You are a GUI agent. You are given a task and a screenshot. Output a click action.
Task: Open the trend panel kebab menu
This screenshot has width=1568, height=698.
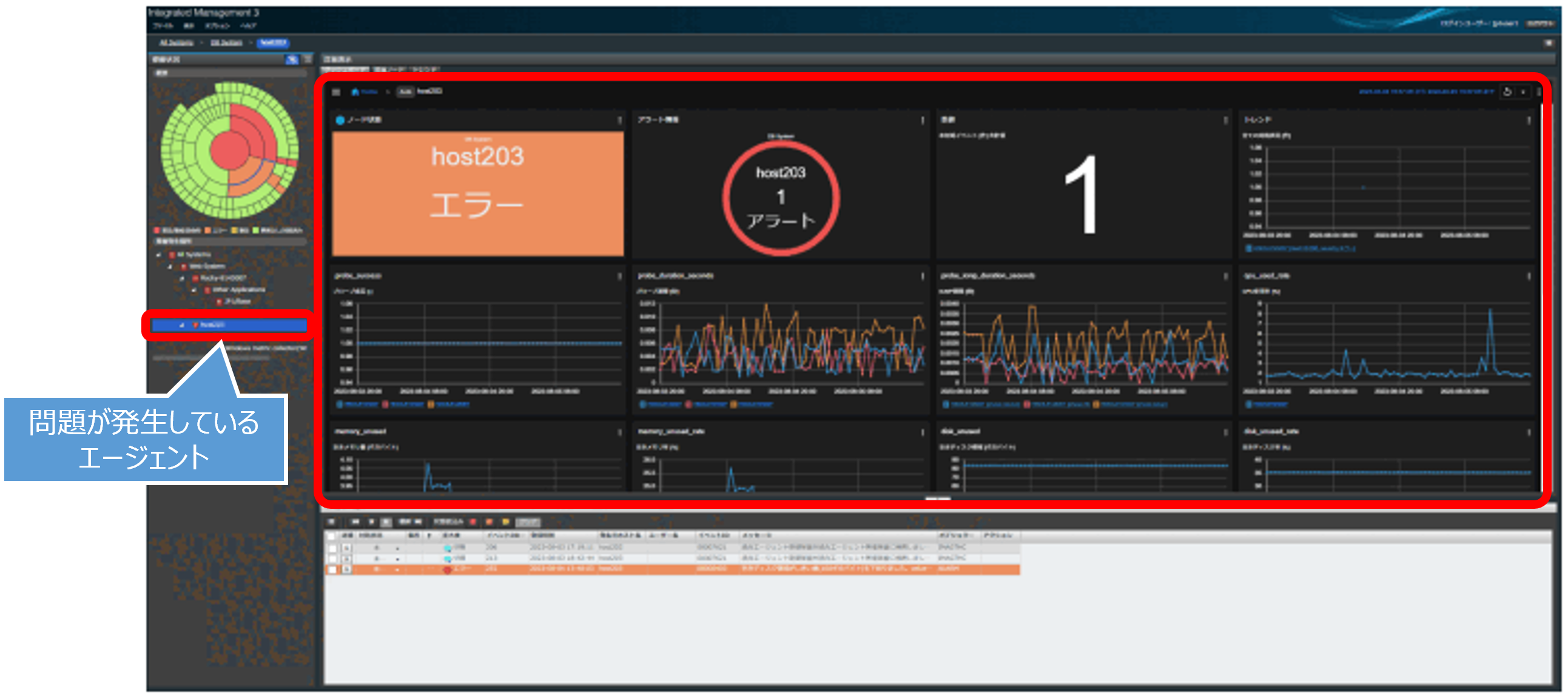[x=1529, y=120]
